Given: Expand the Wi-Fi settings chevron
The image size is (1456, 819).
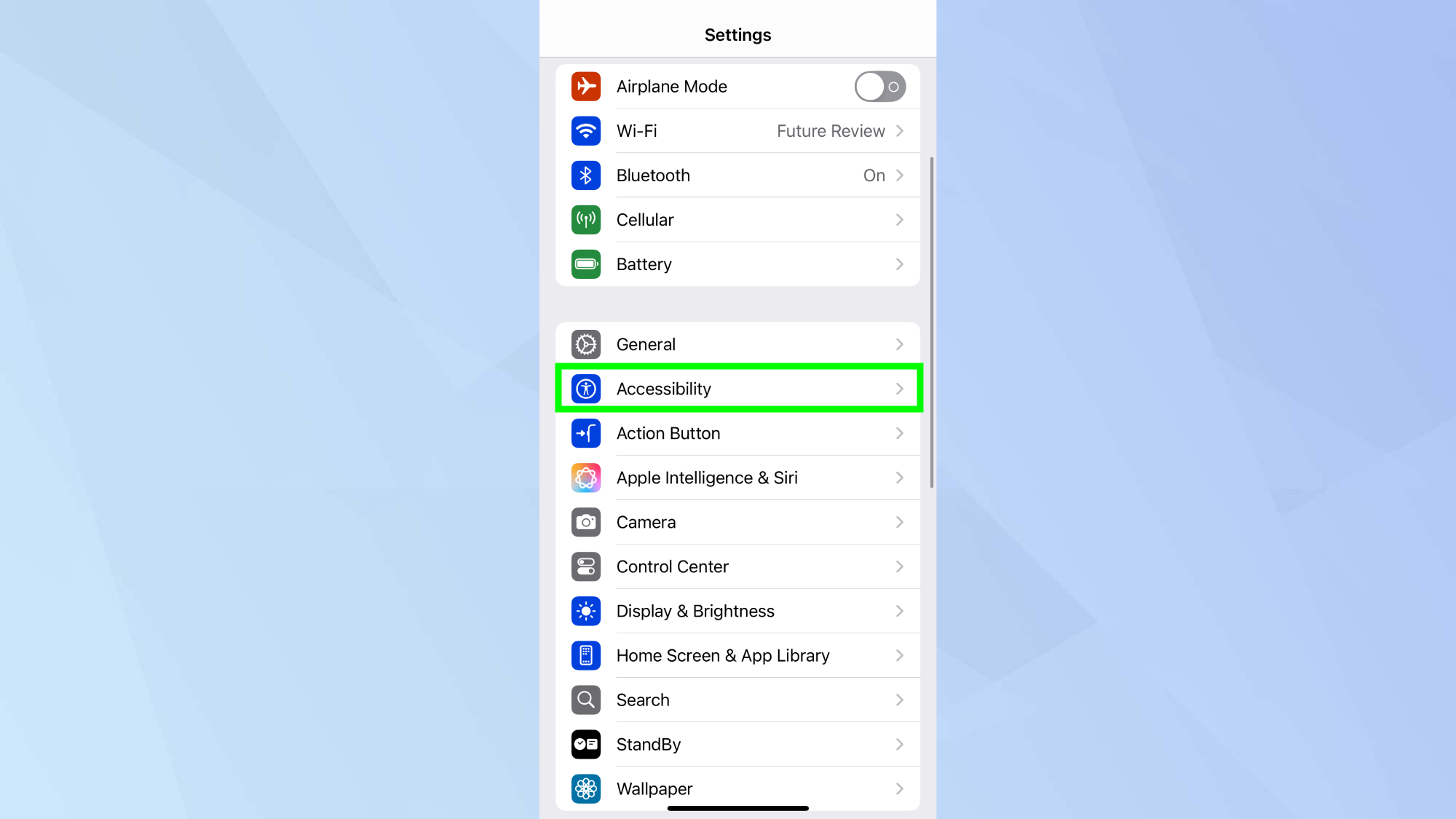Looking at the screenshot, I should (x=899, y=131).
